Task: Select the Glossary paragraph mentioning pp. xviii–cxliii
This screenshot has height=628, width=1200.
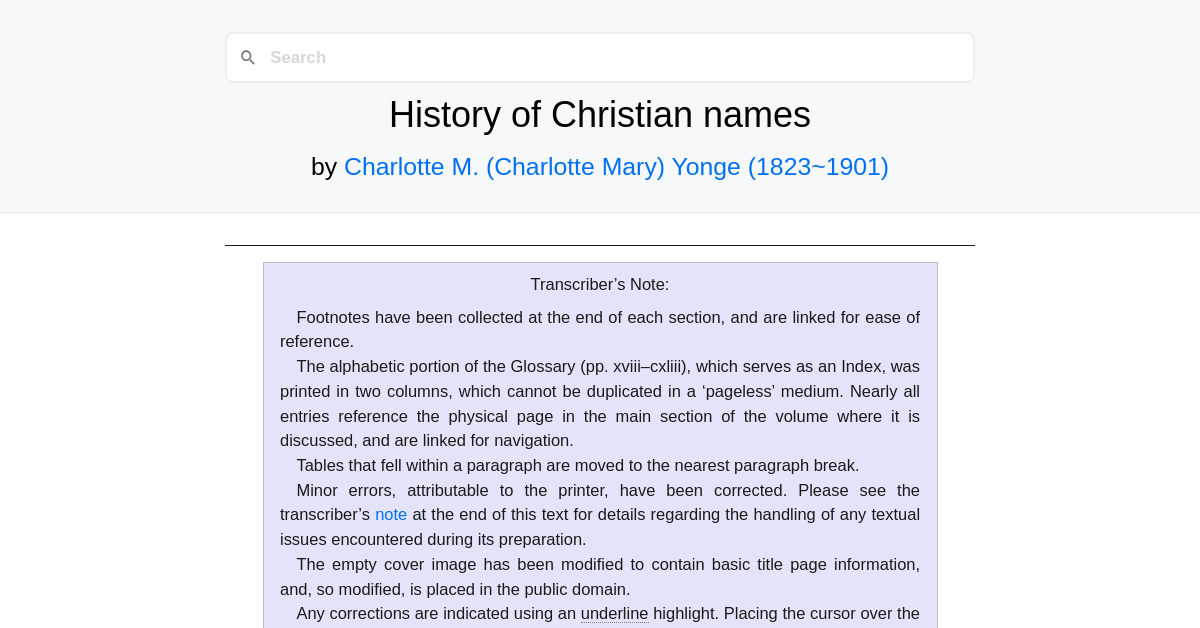Action: (599, 403)
